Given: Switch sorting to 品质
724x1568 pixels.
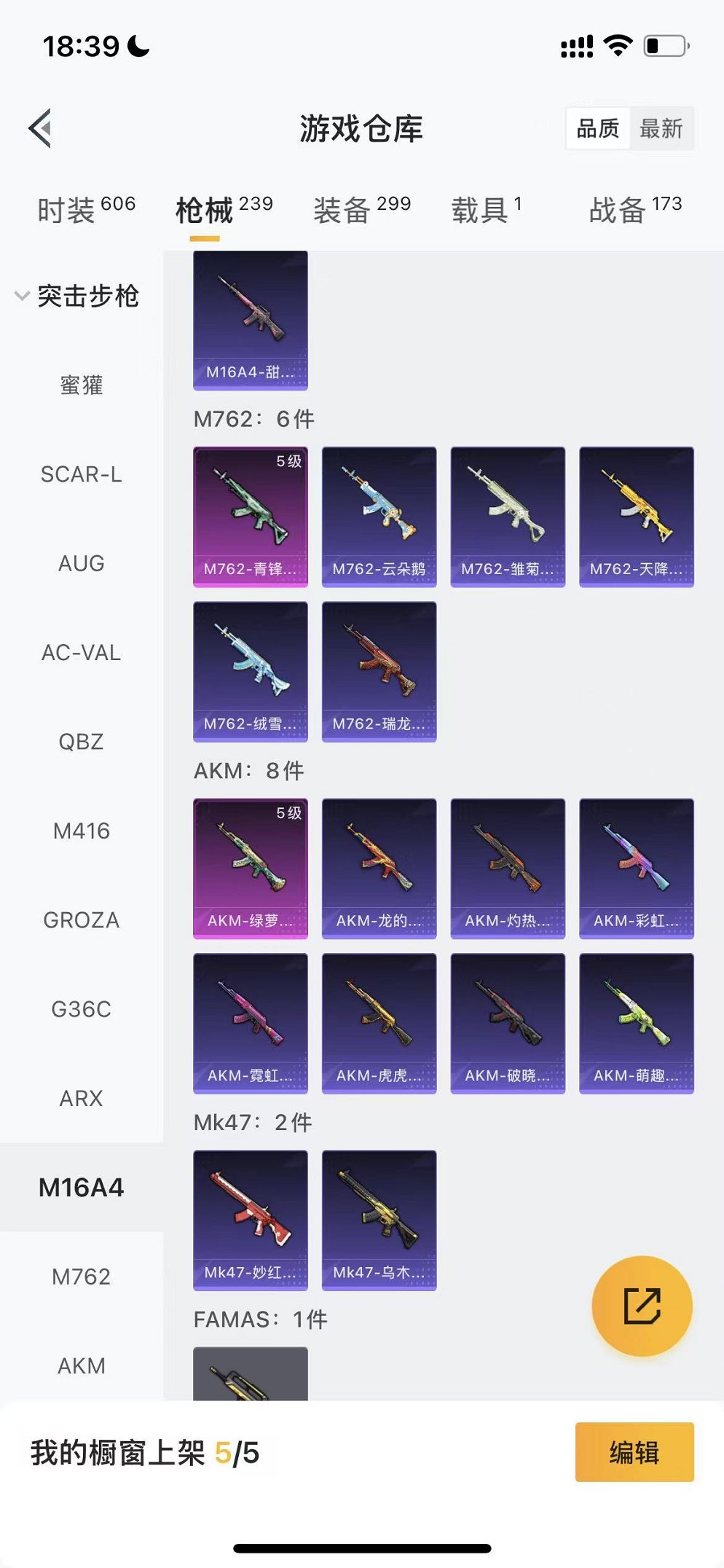Looking at the screenshot, I should (598, 129).
